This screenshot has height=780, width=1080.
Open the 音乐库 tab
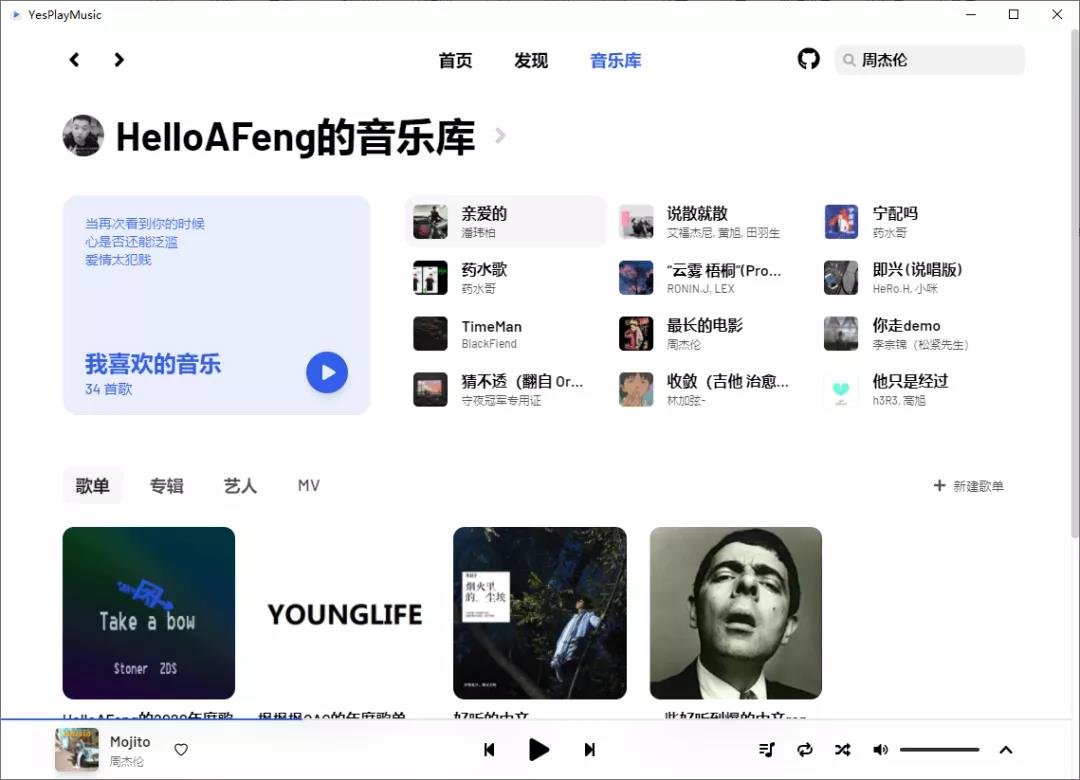tap(615, 61)
